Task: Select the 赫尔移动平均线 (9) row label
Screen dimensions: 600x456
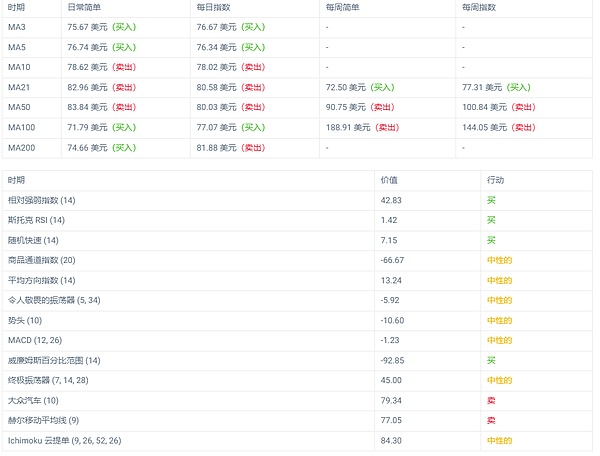Action: click(43, 421)
